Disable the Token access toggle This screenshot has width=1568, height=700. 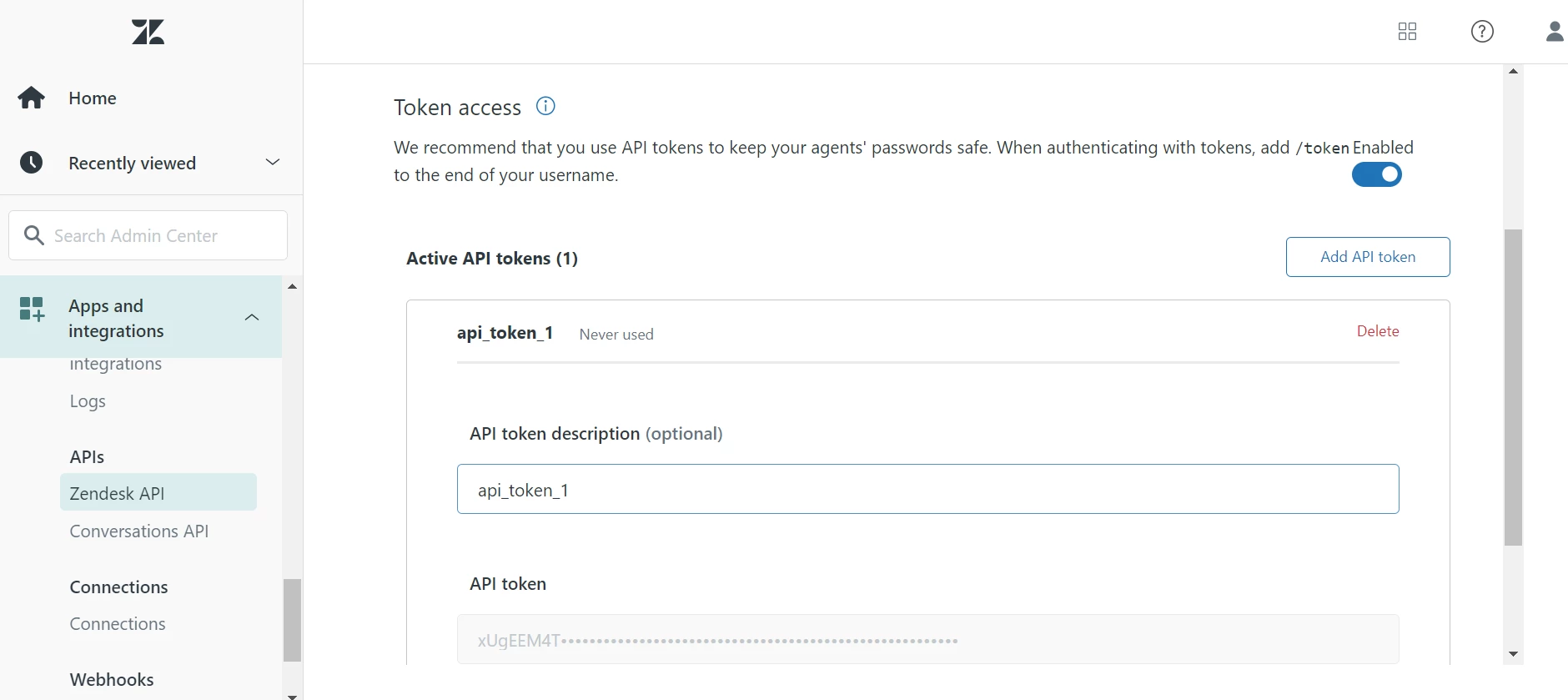pyautogui.click(x=1376, y=174)
